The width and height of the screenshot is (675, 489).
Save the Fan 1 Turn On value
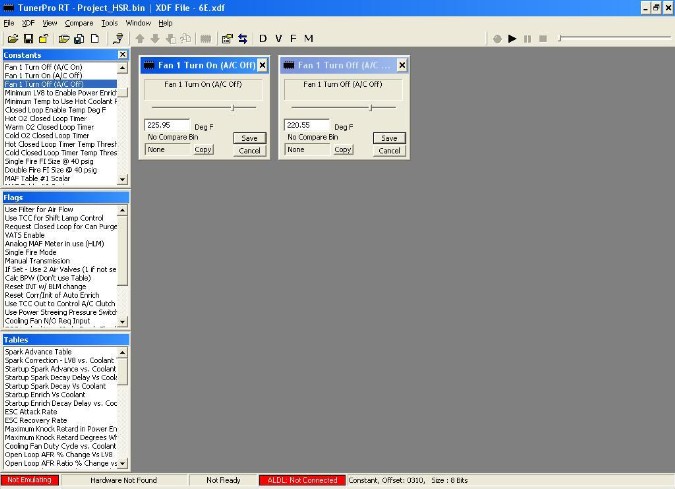[x=249, y=138]
